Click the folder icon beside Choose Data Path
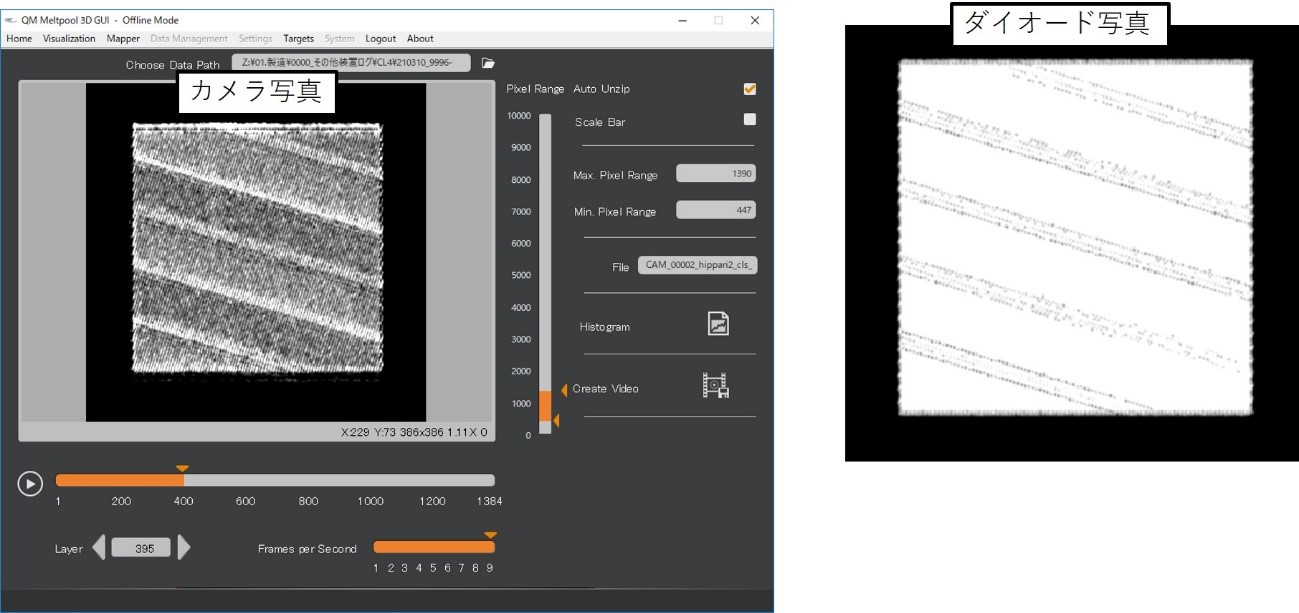 point(488,63)
